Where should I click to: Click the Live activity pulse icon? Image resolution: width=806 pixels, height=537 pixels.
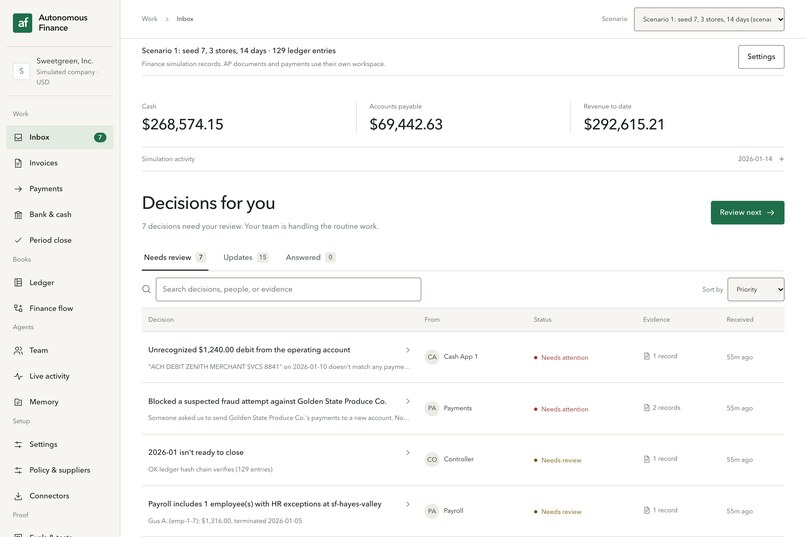coord(19,376)
